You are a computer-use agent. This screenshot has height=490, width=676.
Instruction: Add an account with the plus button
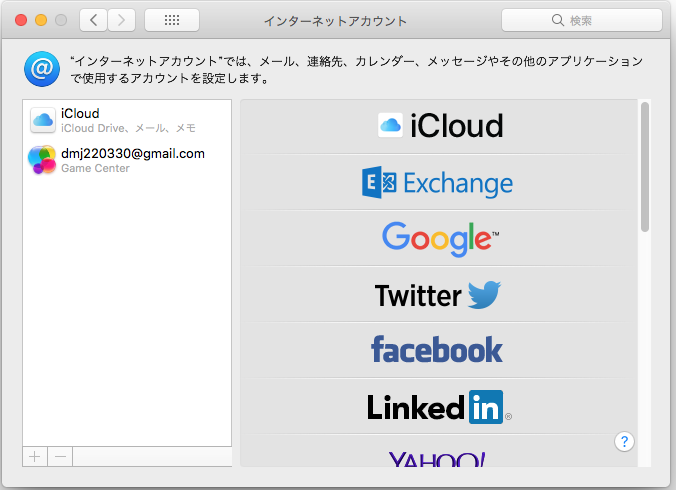tap(35, 456)
